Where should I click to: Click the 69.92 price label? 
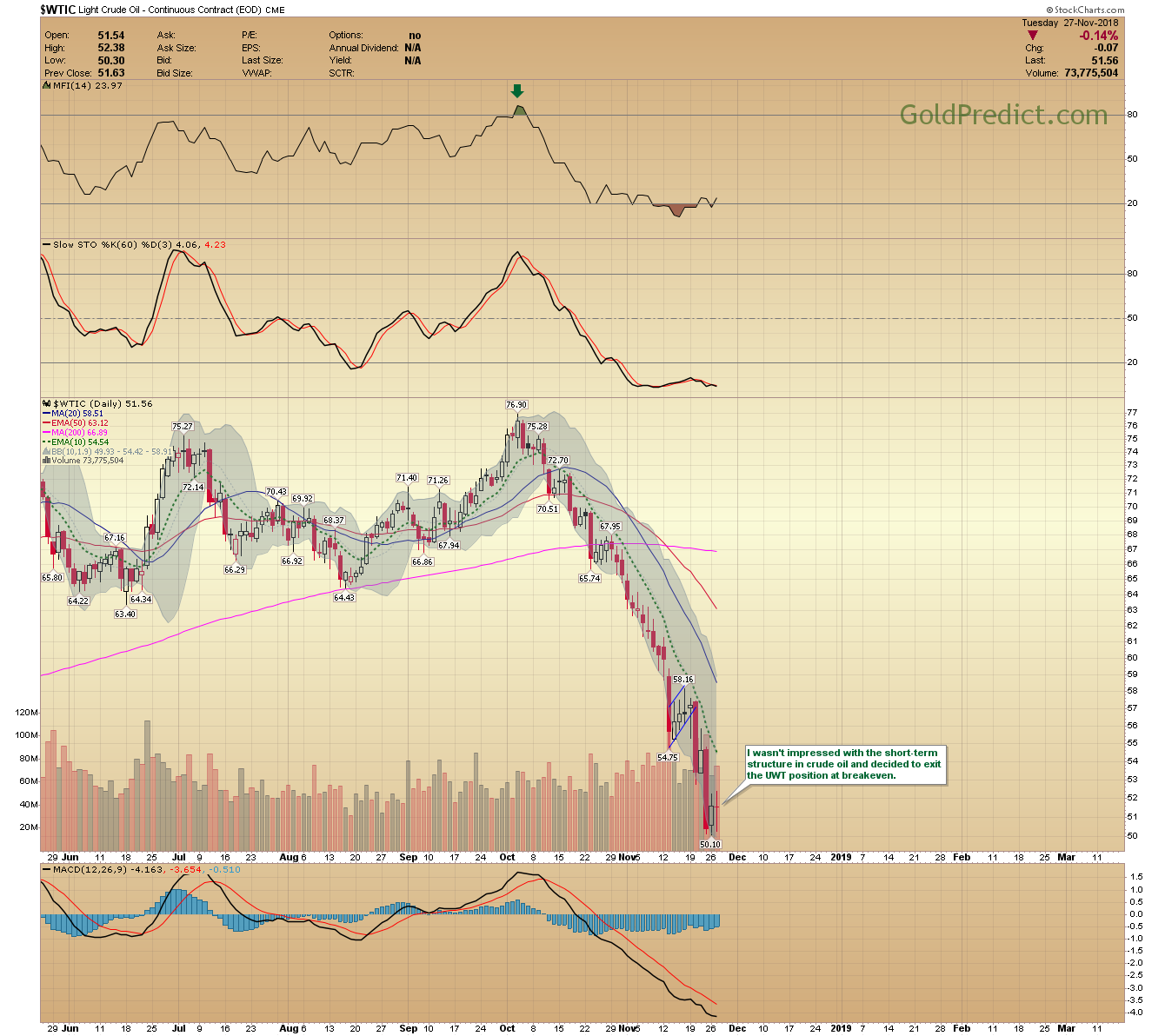click(x=303, y=499)
